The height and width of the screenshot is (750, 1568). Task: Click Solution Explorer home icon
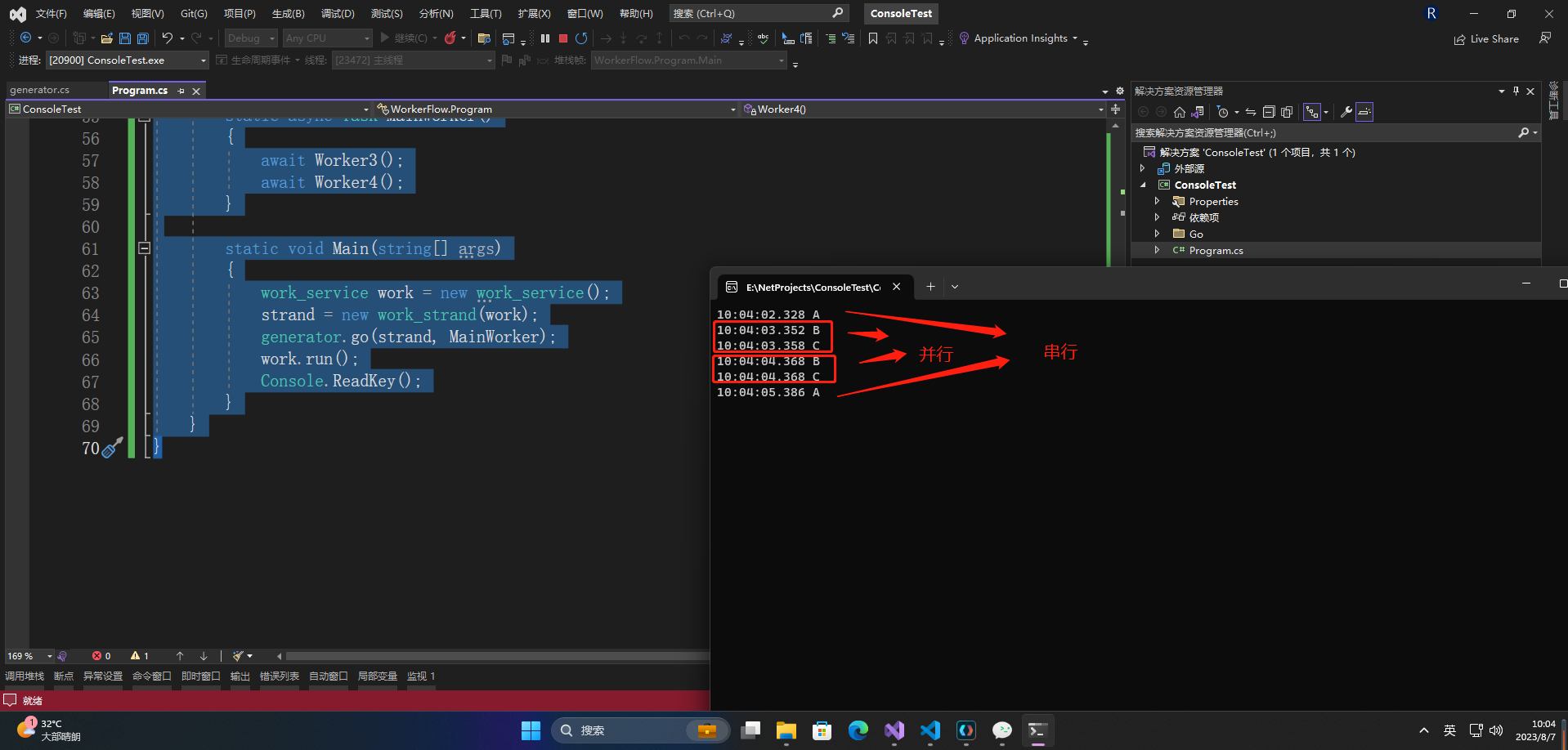pyautogui.click(x=1179, y=112)
